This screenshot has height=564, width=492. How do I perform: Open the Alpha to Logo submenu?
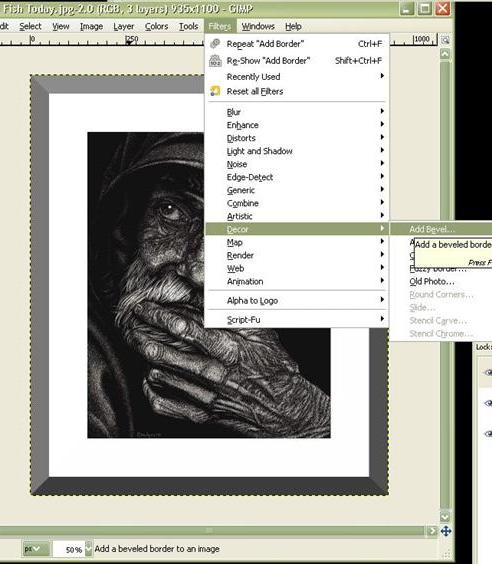(x=297, y=300)
